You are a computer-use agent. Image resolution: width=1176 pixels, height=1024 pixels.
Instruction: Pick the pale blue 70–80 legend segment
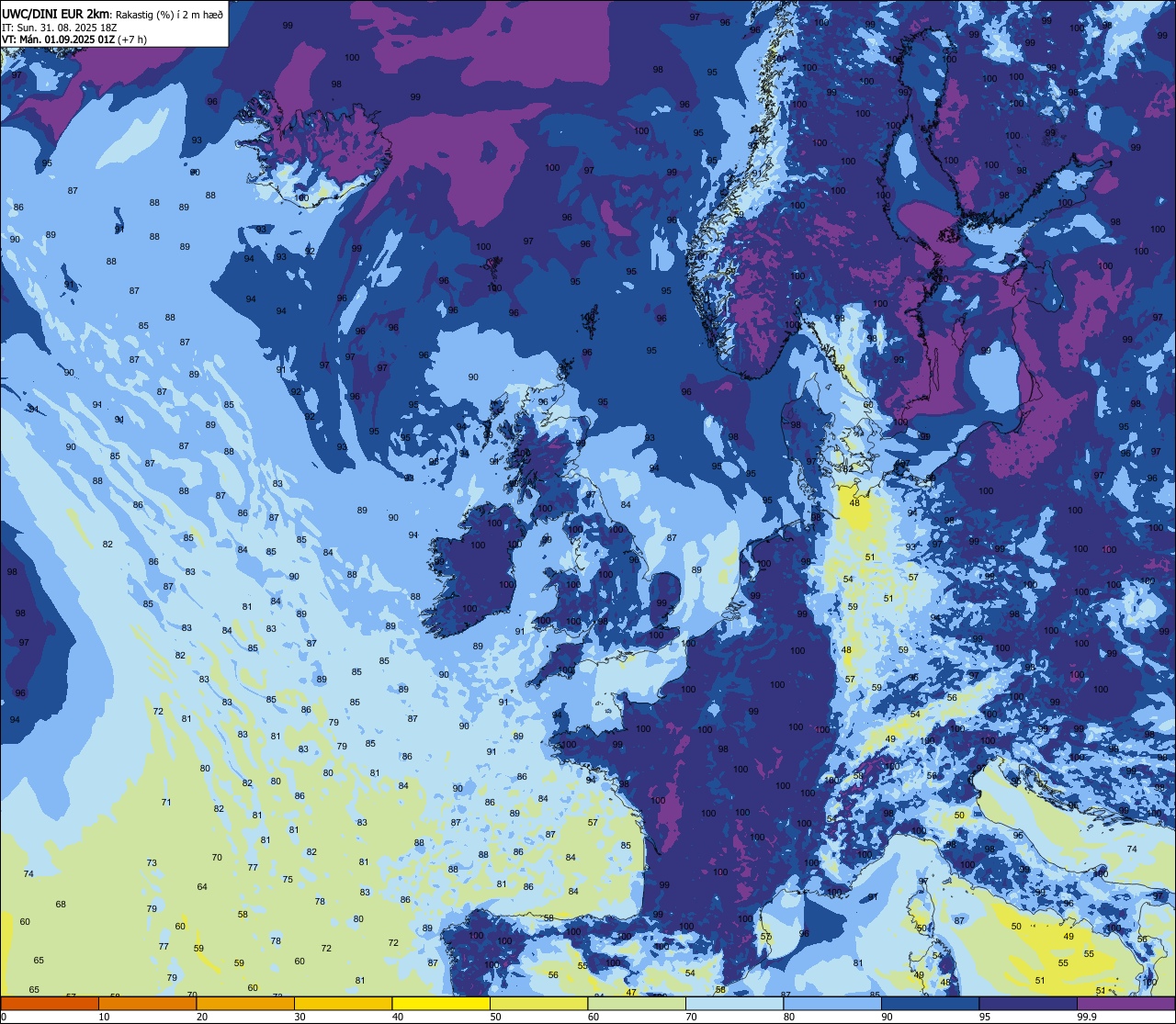click(x=734, y=1003)
